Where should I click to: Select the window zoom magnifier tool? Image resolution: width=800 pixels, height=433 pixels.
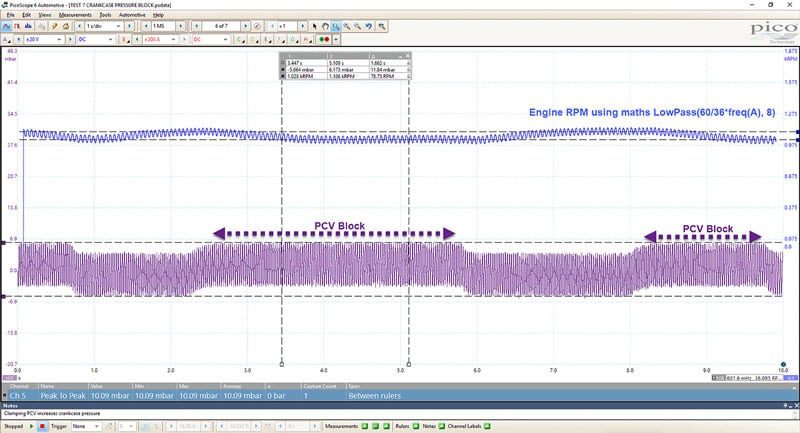(336, 26)
